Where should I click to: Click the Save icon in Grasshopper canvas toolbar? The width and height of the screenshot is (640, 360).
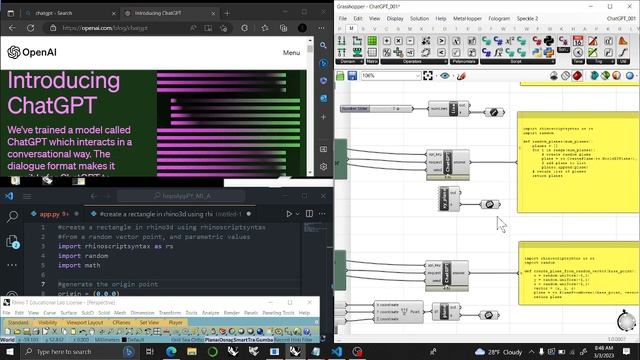point(352,76)
